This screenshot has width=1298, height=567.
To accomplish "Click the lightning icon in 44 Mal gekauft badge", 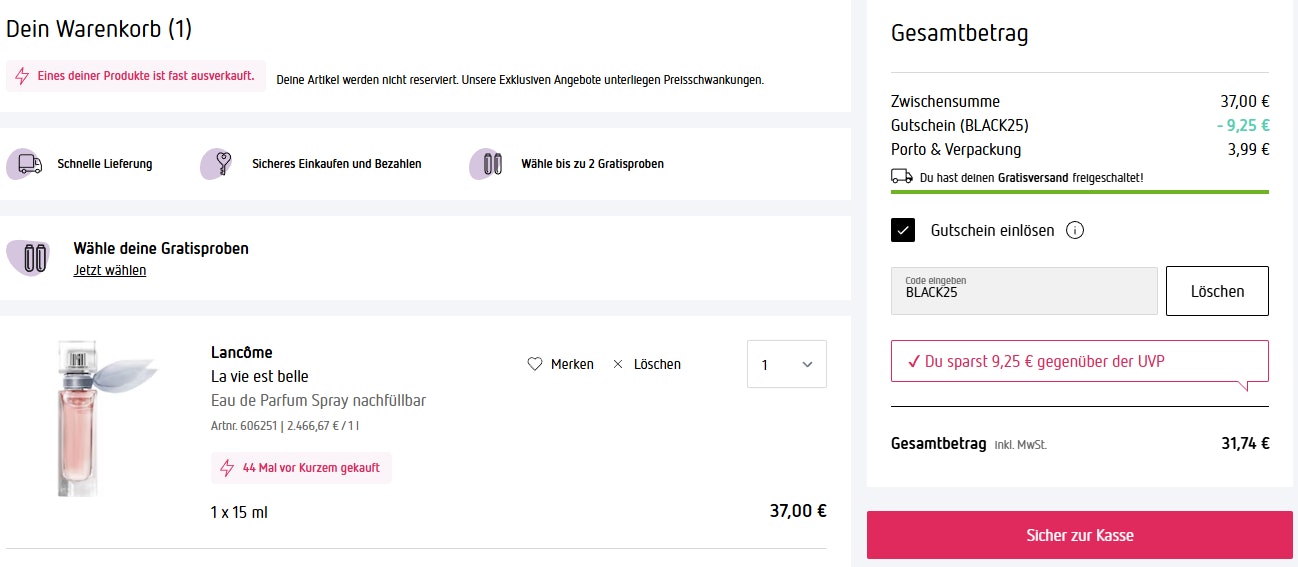I will pos(227,468).
